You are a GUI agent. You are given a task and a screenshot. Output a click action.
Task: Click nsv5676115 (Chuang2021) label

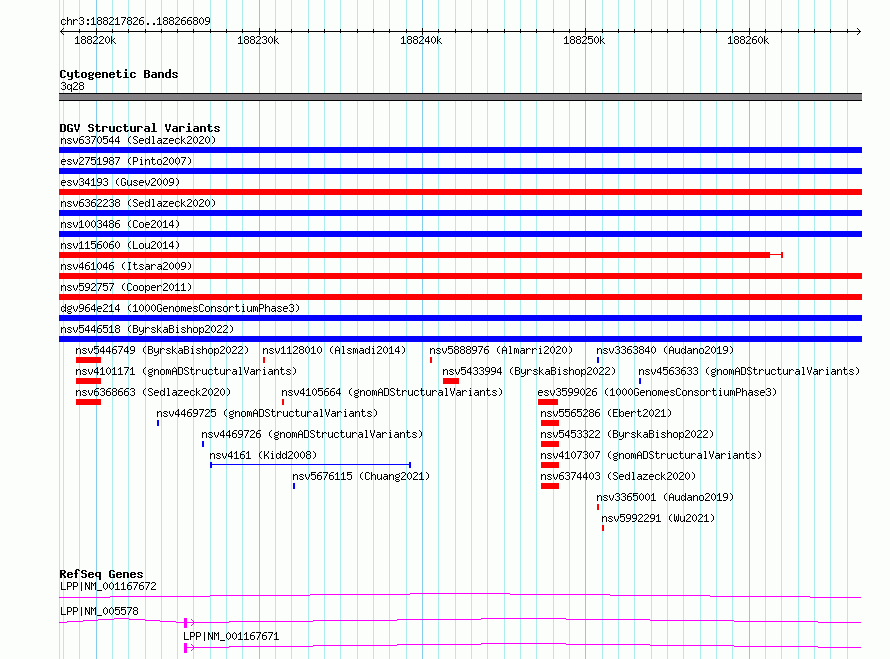tap(361, 476)
